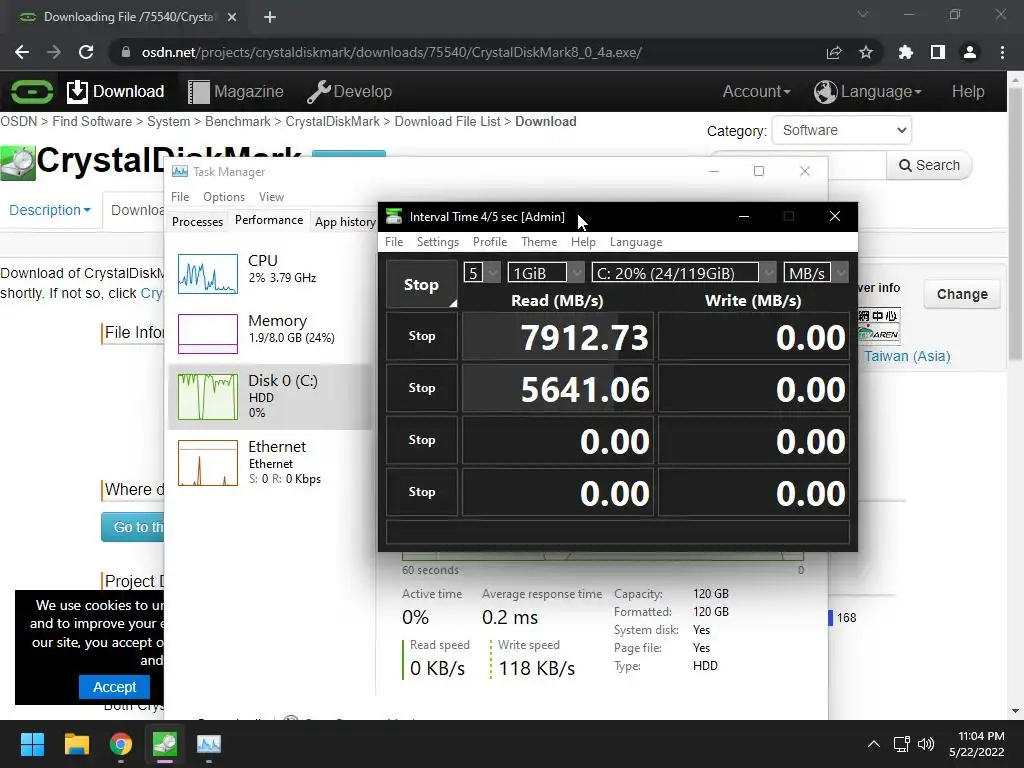
Task: Open the Chrome extensions puzzle icon
Action: click(905, 52)
